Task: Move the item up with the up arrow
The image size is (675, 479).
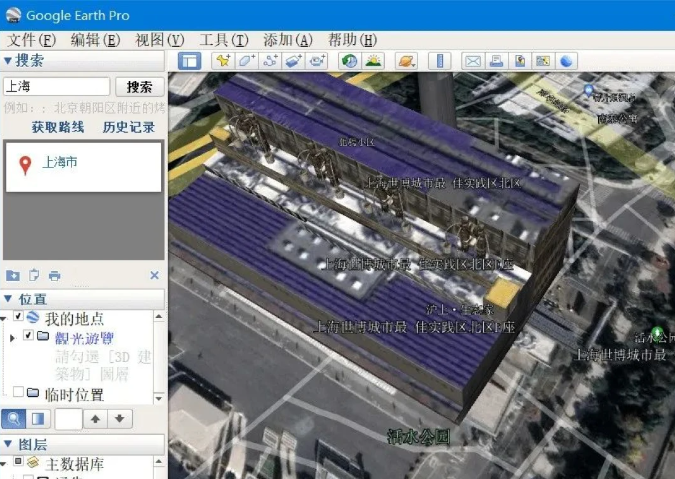Action: pyautogui.click(x=95, y=418)
